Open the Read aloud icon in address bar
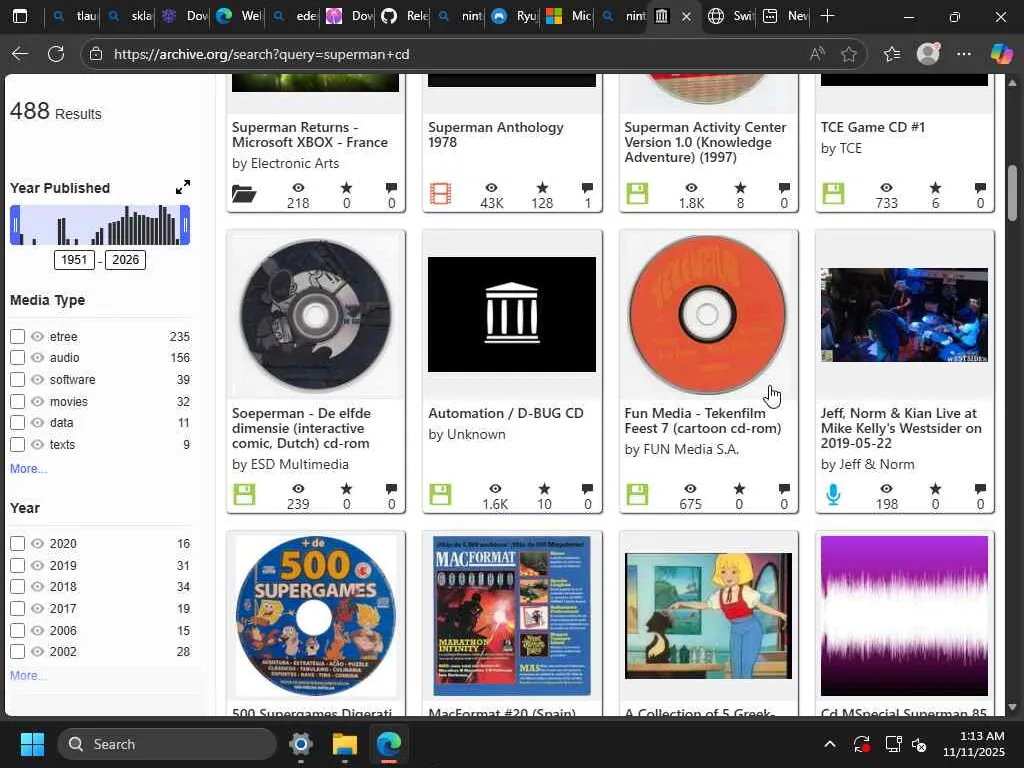The width and height of the screenshot is (1024, 768). (817, 54)
